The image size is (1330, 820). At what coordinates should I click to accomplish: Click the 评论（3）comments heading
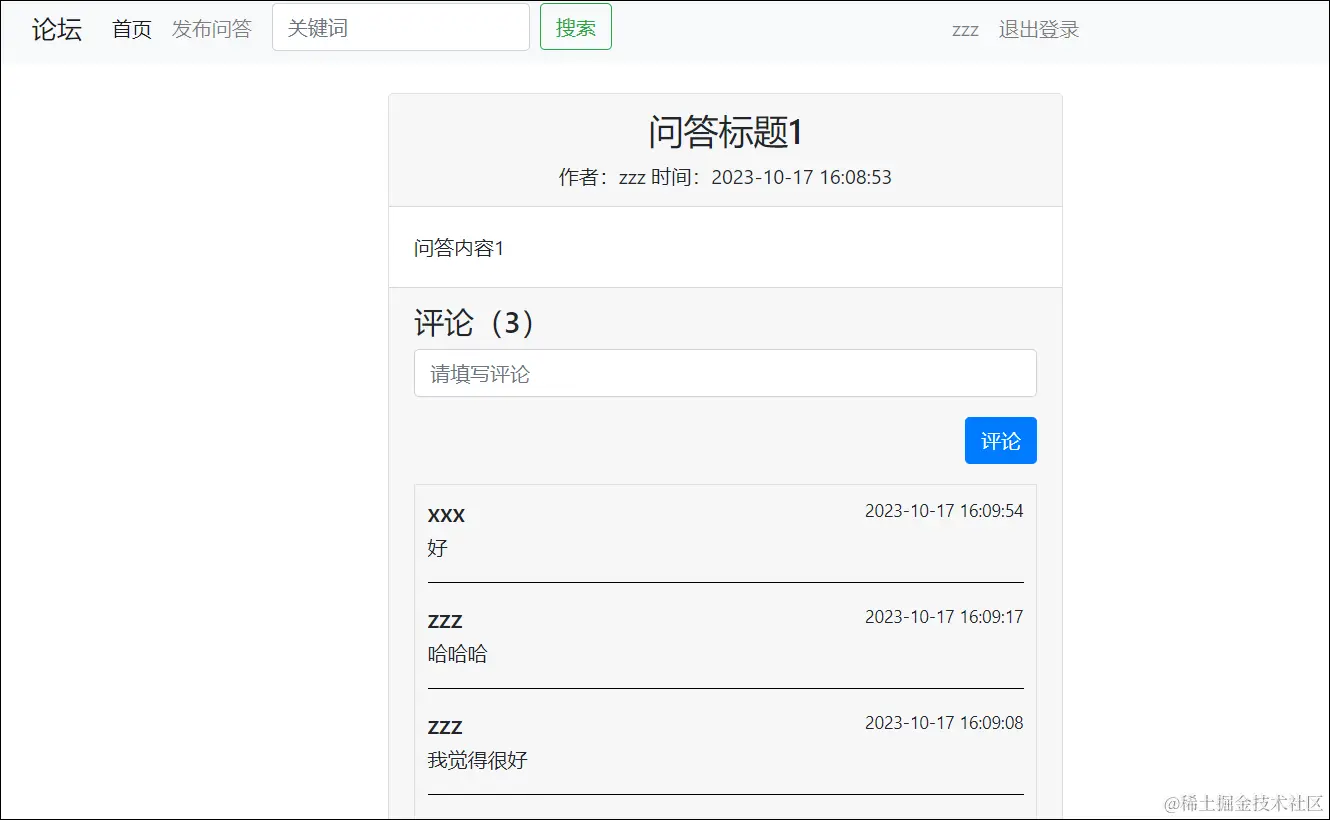click(473, 322)
